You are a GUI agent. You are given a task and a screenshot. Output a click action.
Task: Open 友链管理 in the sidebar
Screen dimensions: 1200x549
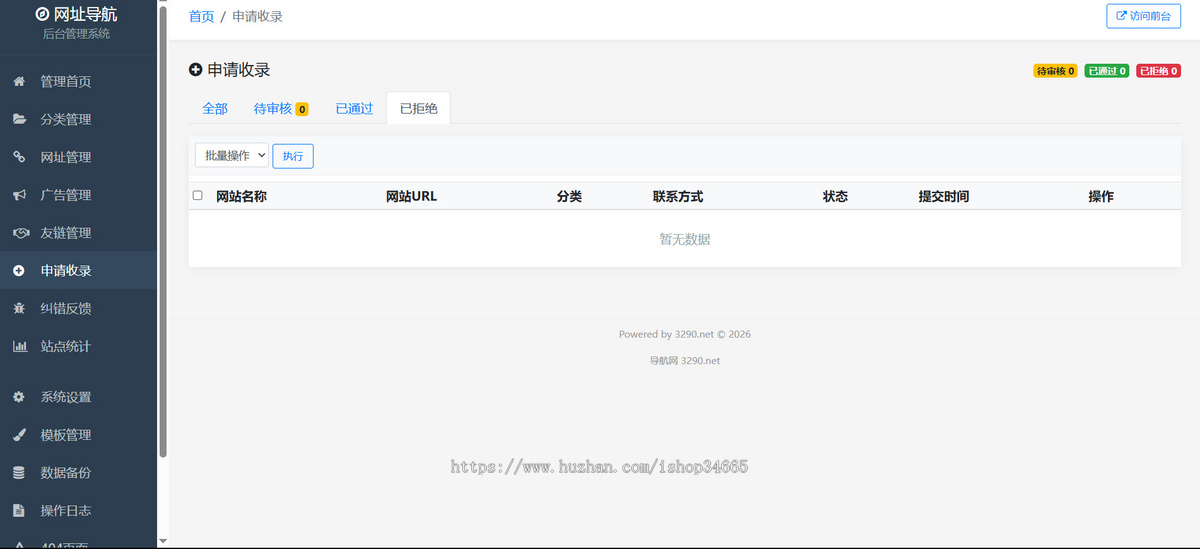coord(78,233)
